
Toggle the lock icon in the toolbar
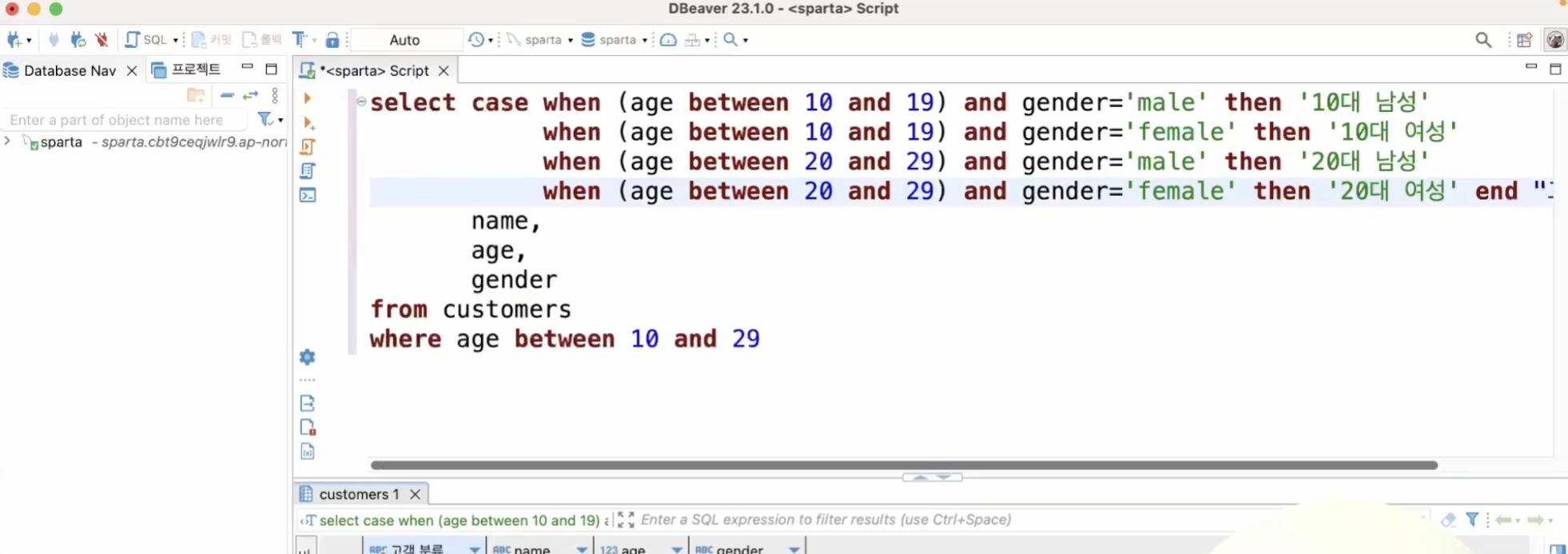[x=332, y=39]
